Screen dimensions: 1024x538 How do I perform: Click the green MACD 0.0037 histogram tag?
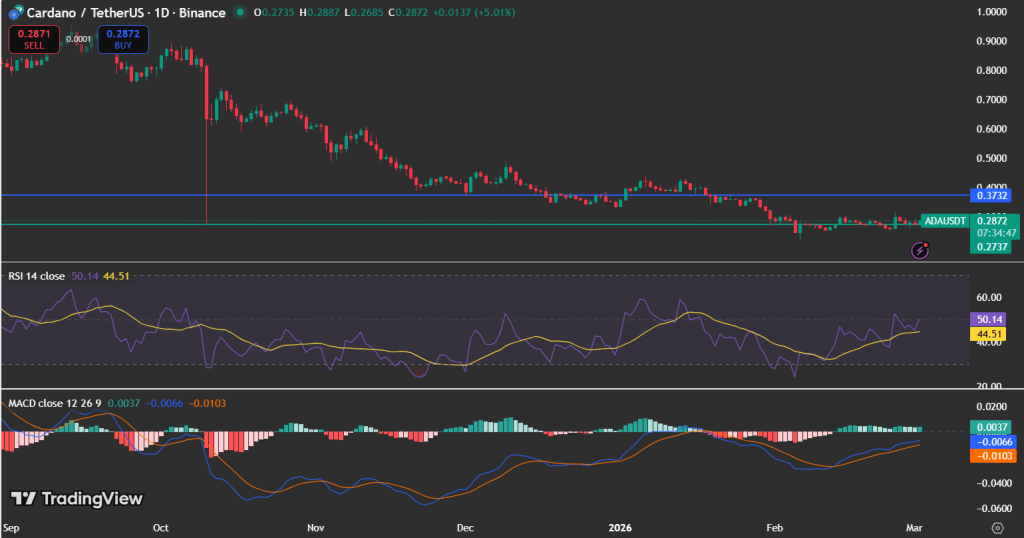coord(991,427)
